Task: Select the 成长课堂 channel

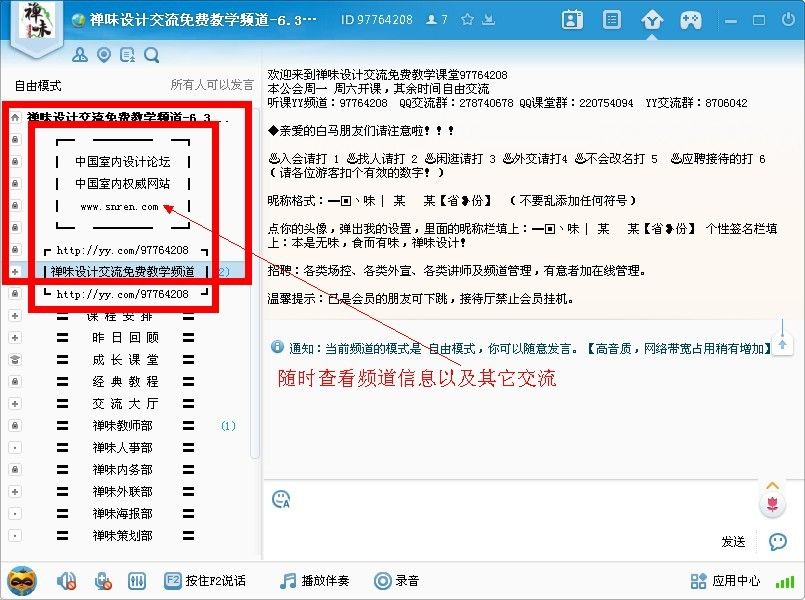Action: (x=125, y=359)
